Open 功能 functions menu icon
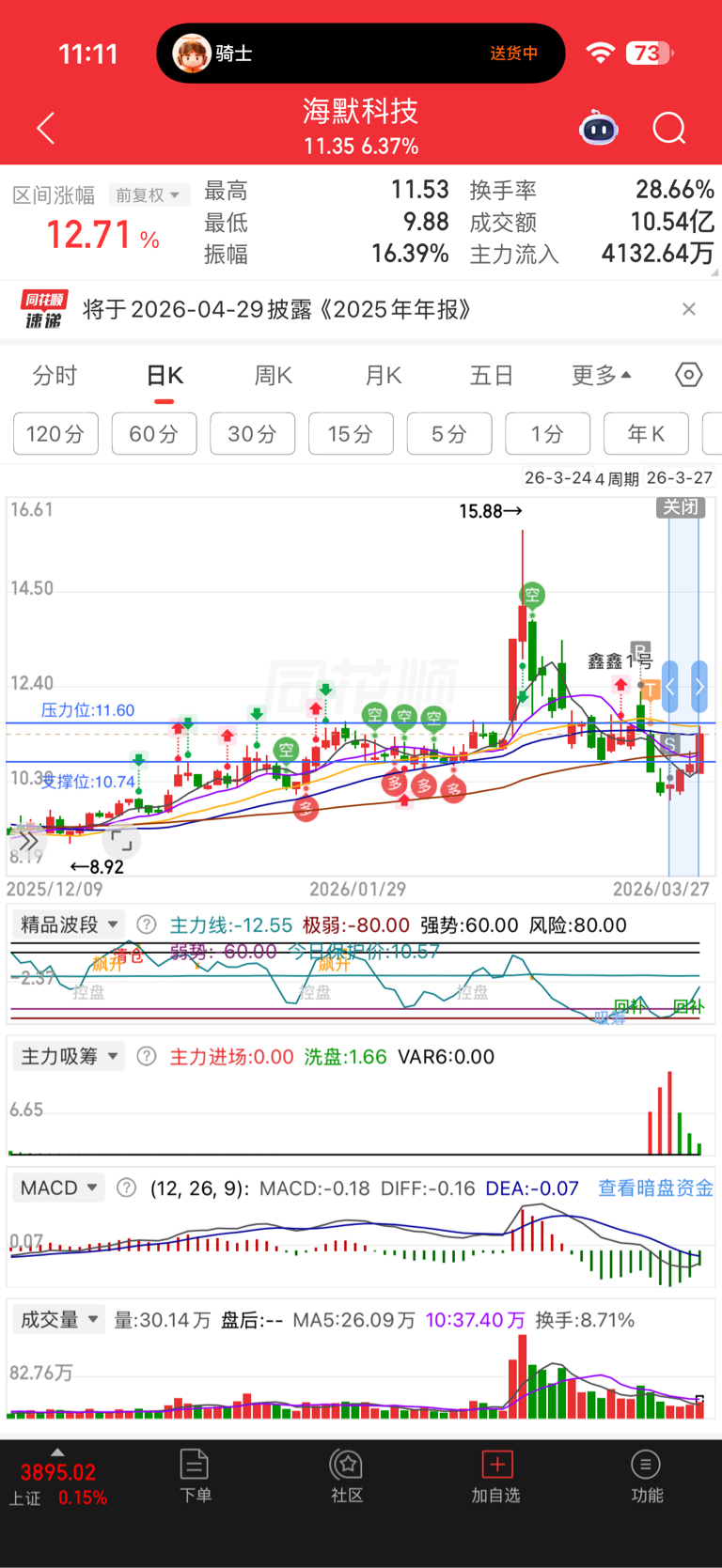Viewport: 722px width, 1568px height. point(646,1476)
